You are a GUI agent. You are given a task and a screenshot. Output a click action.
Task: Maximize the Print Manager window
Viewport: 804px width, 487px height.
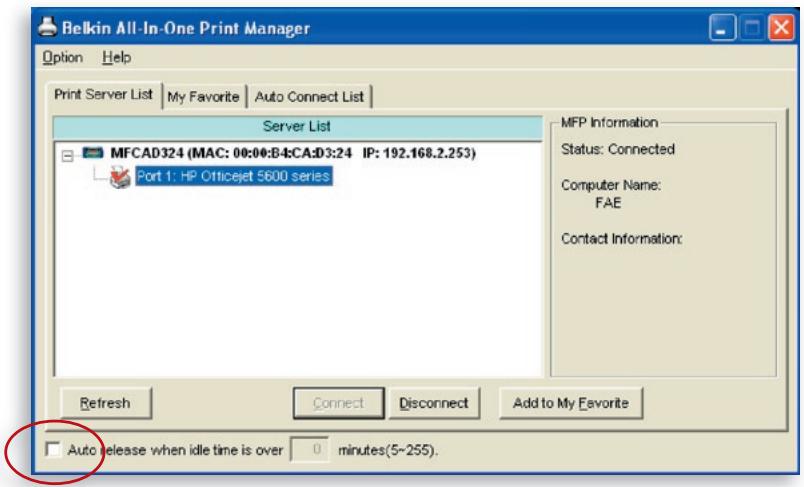tap(752, 27)
